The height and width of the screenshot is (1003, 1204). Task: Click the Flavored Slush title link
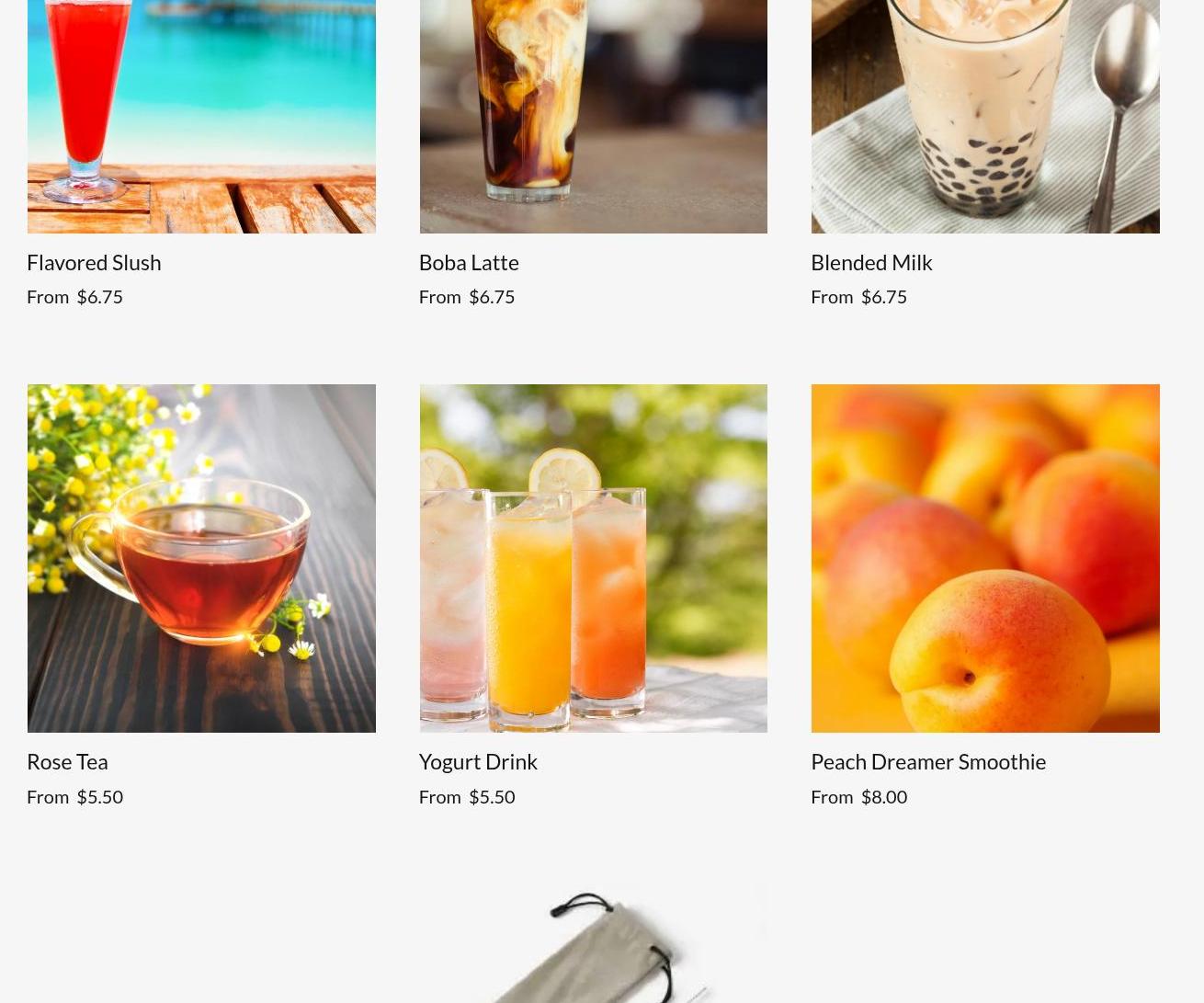(94, 262)
